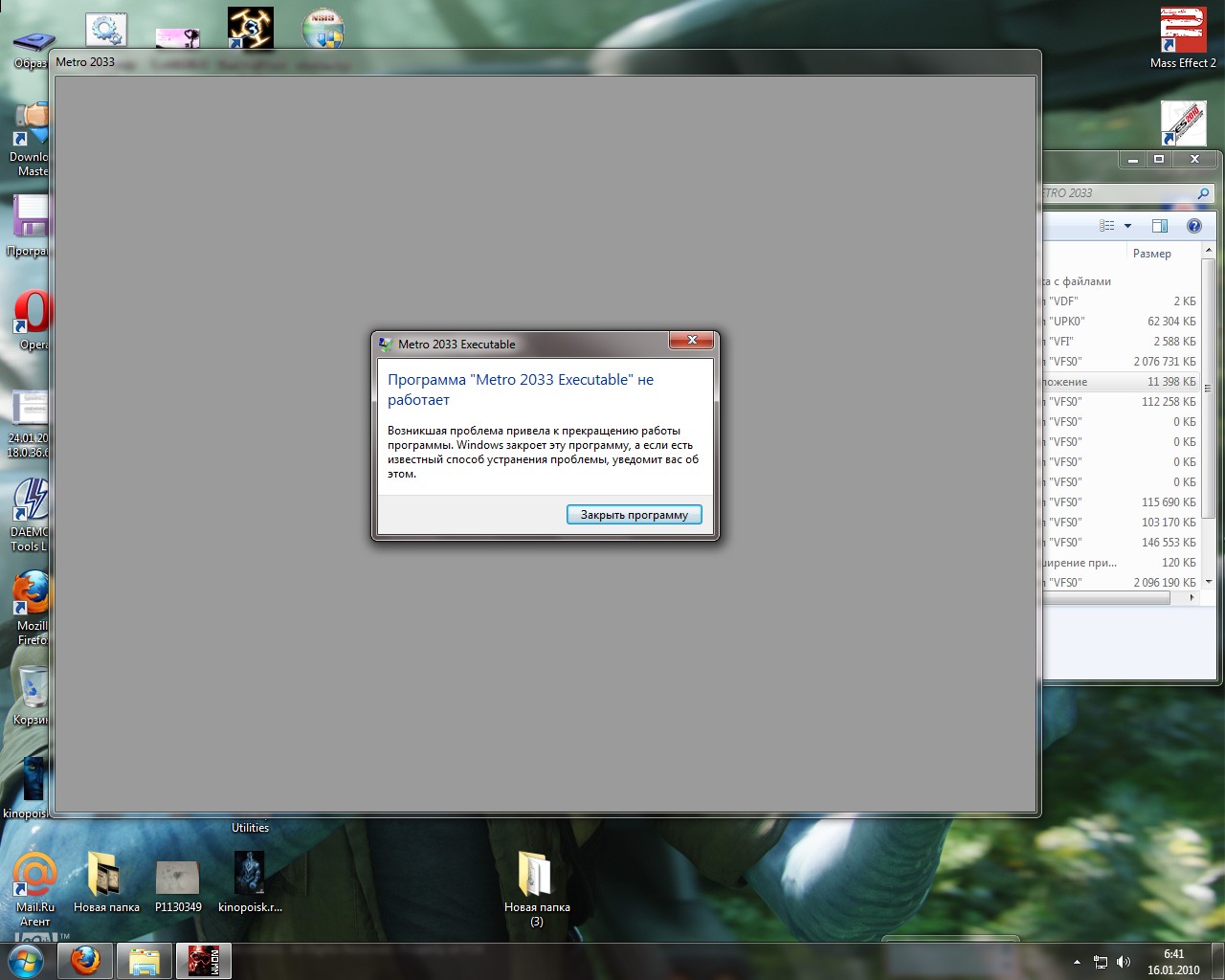Select the file row sized 103 170 КБ

(1120, 523)
